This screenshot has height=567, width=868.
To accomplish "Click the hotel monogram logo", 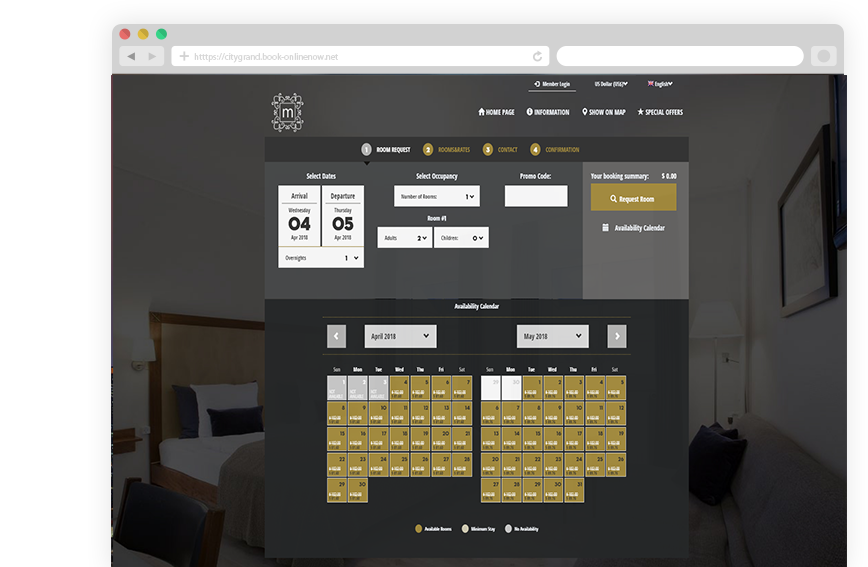I will [x=287, y=112].
